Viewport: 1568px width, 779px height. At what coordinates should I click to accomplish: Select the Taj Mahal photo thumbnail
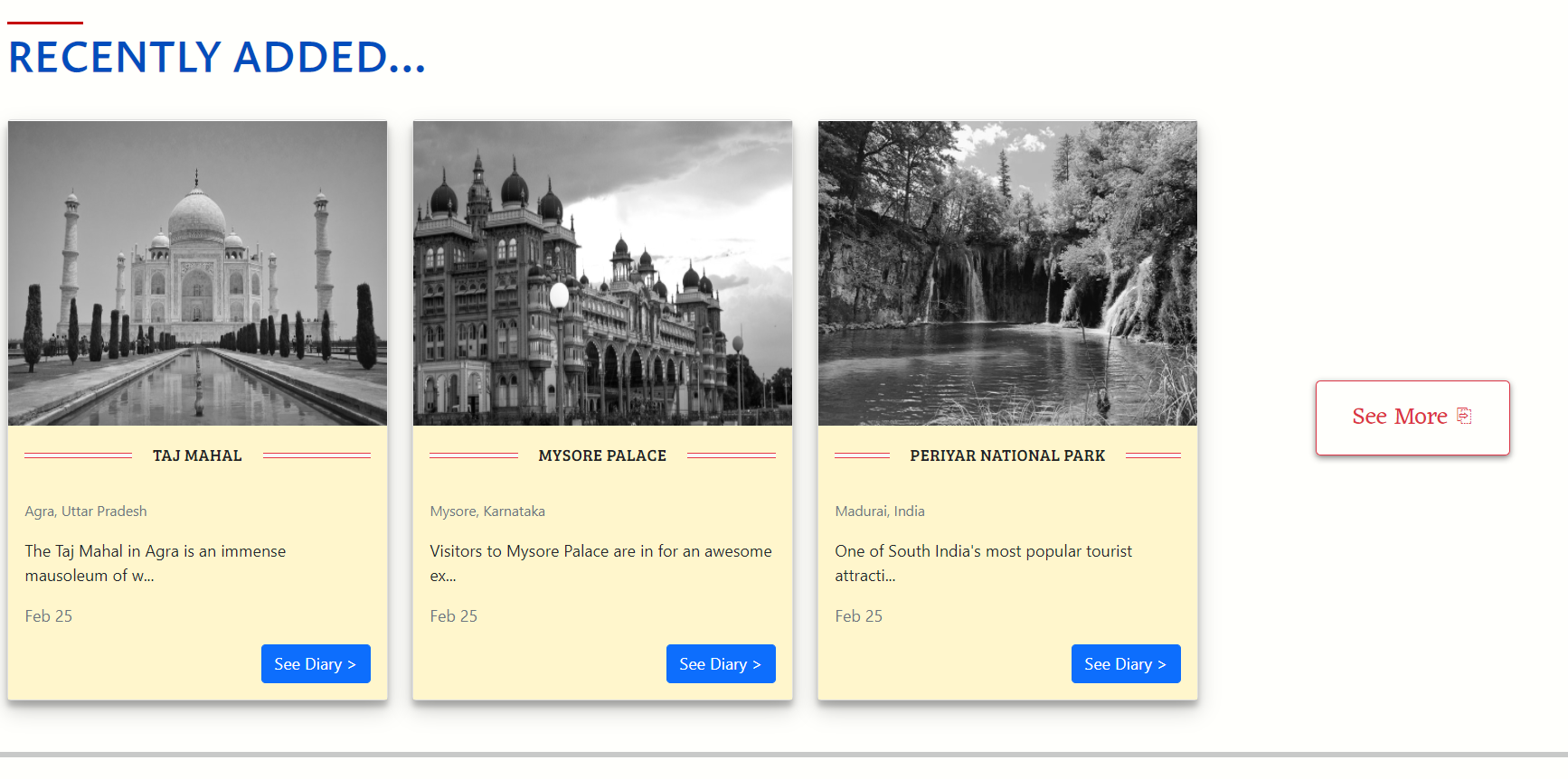pyautogui.click(x=198, y=273)
